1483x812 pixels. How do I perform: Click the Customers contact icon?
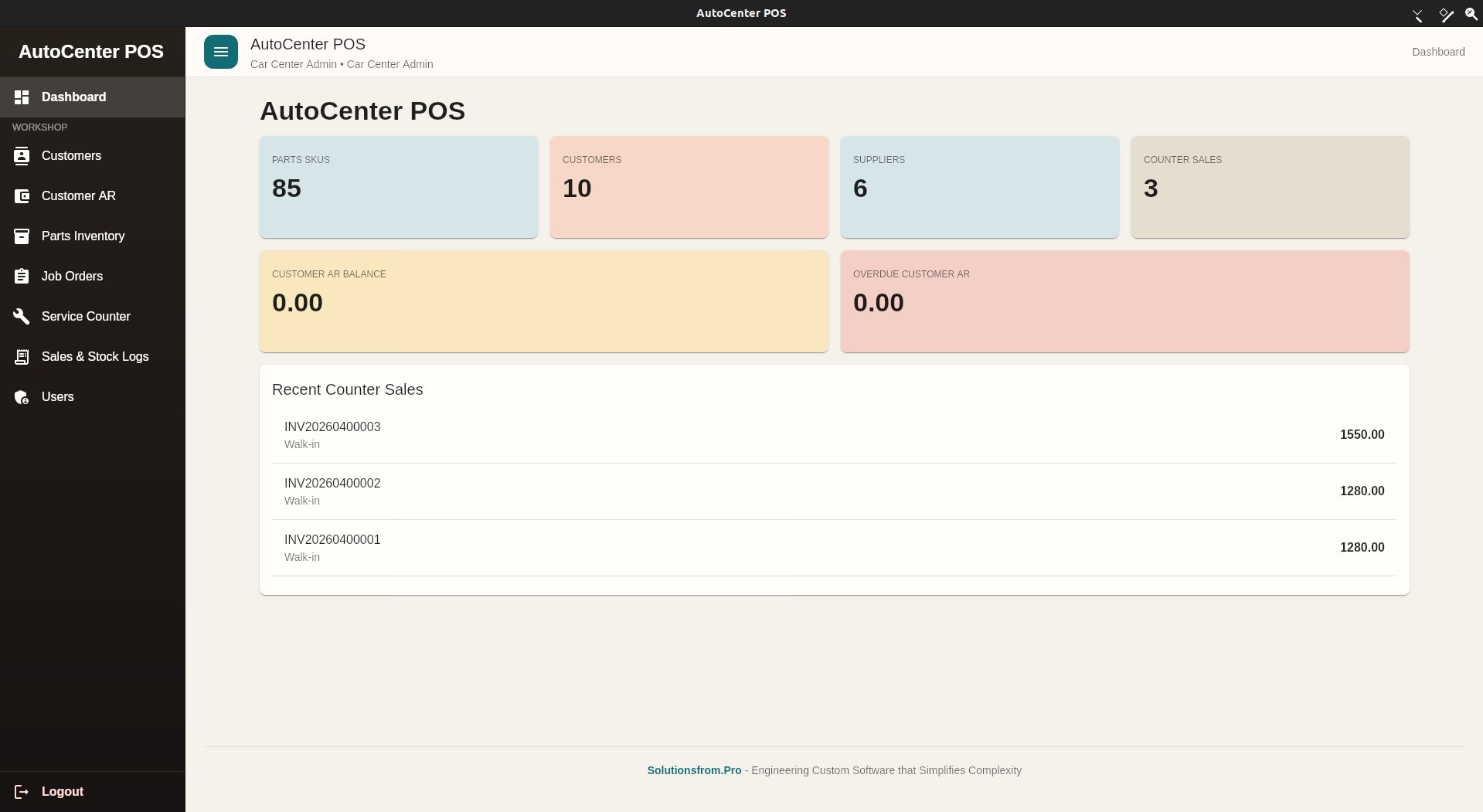click(22, 156)
